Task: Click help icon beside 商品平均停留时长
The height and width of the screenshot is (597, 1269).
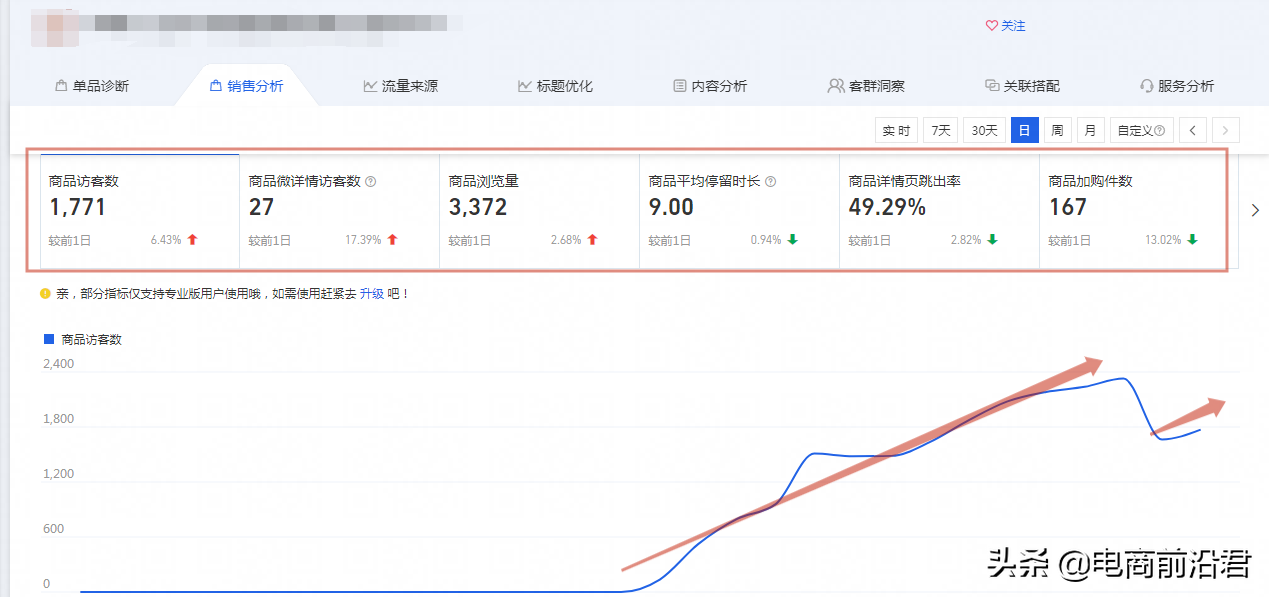Action: [770, 182]
